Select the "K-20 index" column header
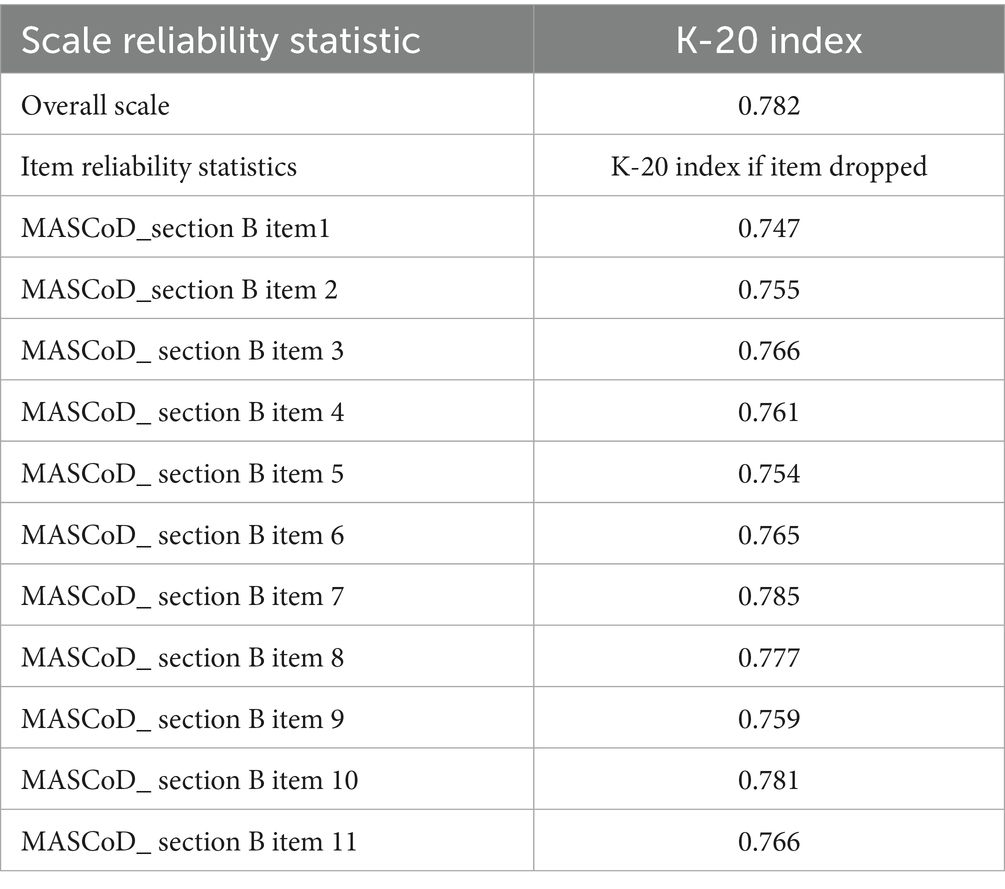 [x=769, y=42]
